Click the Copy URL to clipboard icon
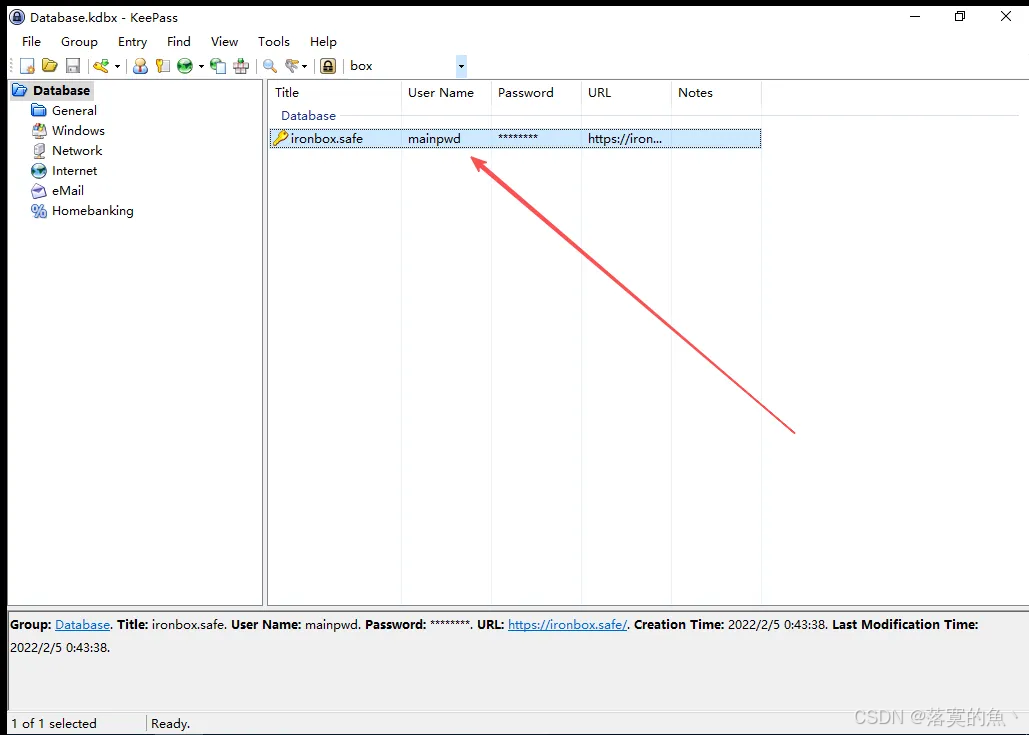This screenshot has height=735, width=1029. (218, 66)
